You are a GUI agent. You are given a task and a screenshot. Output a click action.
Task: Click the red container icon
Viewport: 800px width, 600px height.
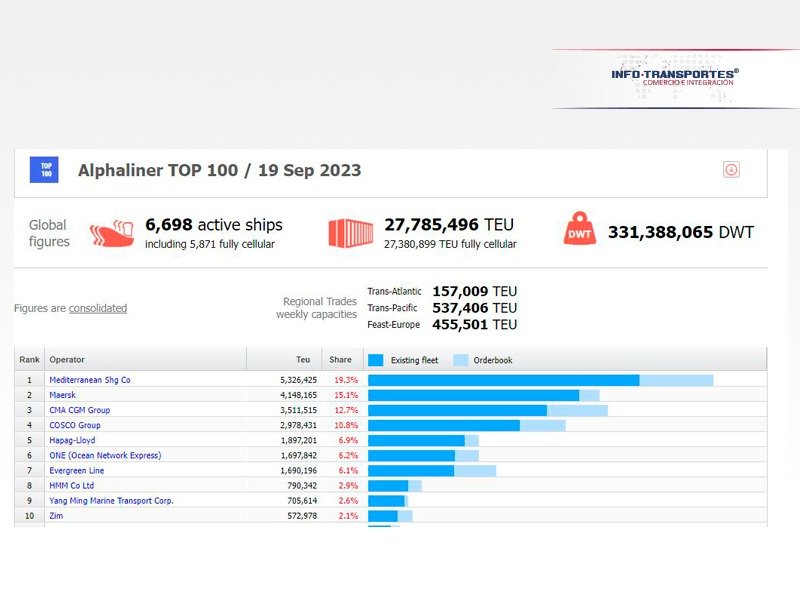tap(351, 233)
